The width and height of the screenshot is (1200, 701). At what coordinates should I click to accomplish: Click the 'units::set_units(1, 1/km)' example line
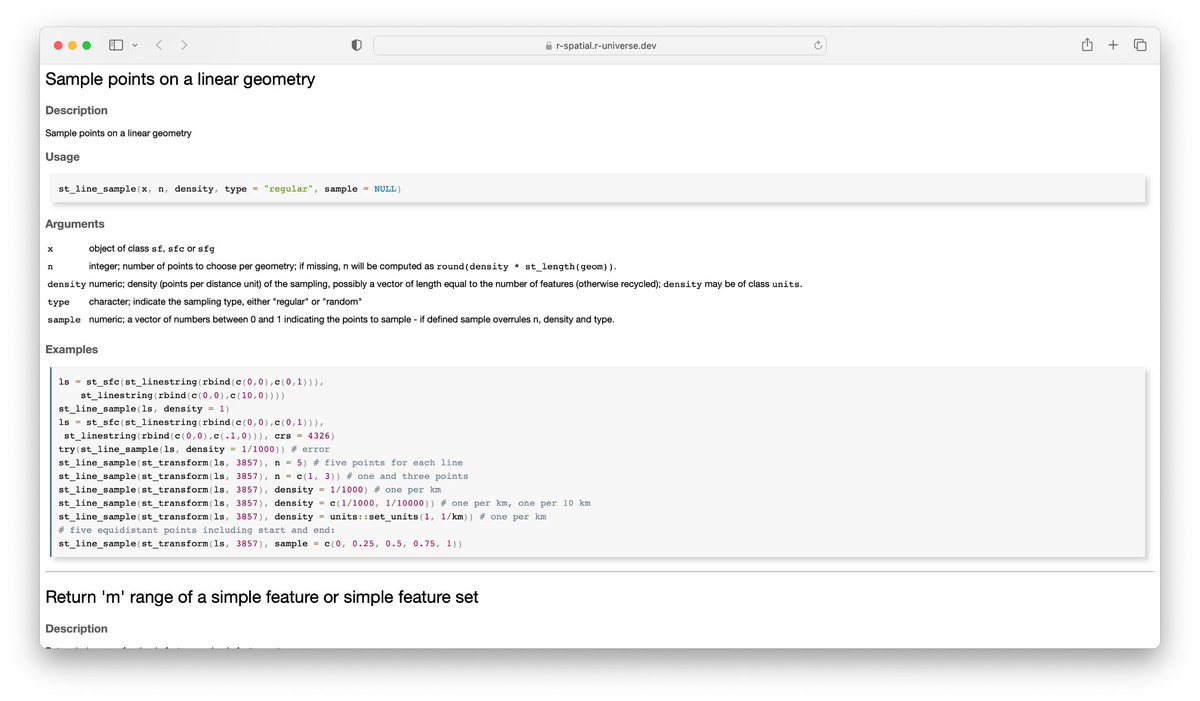coord(302,517)
